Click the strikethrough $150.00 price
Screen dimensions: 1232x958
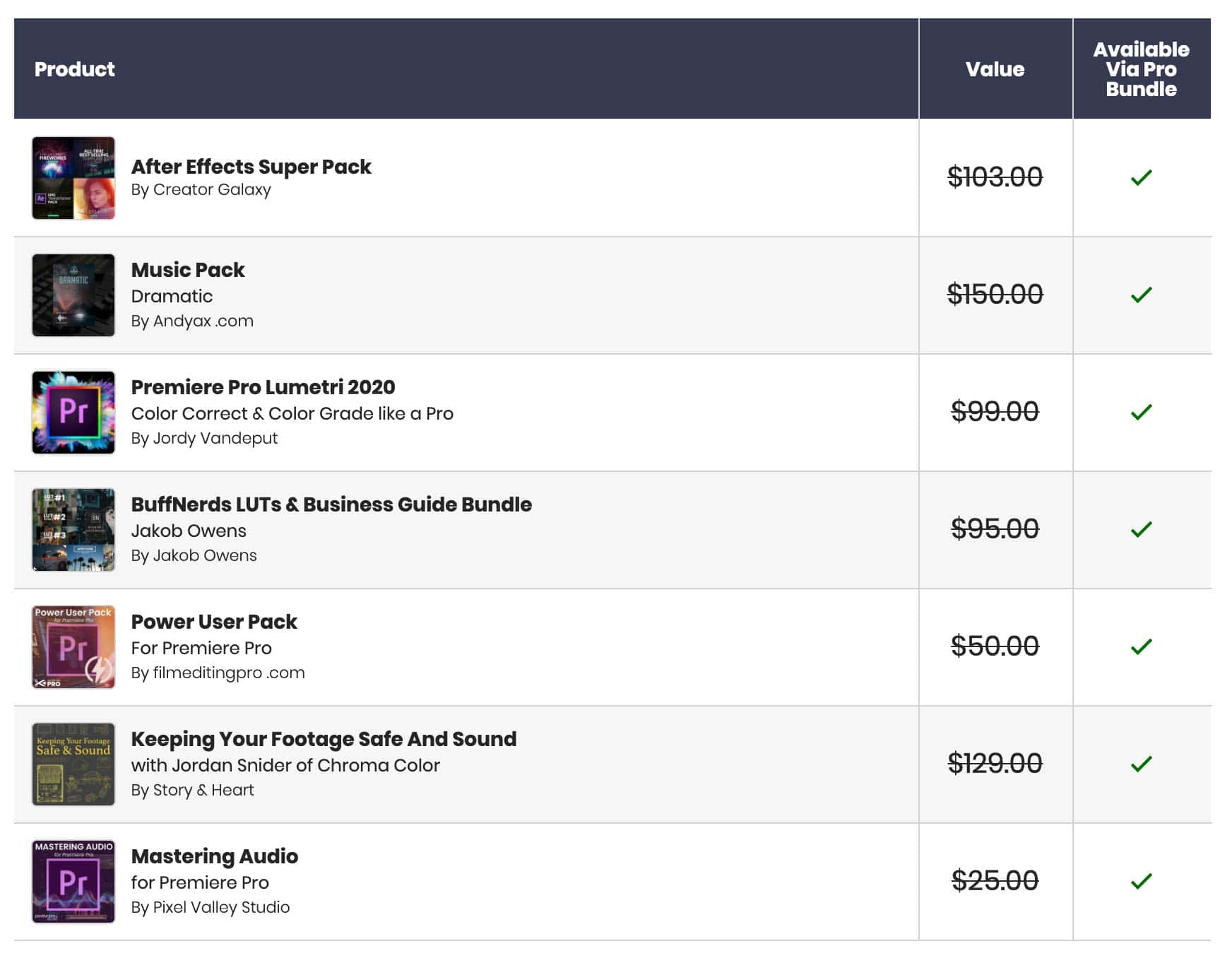point(995,295)
